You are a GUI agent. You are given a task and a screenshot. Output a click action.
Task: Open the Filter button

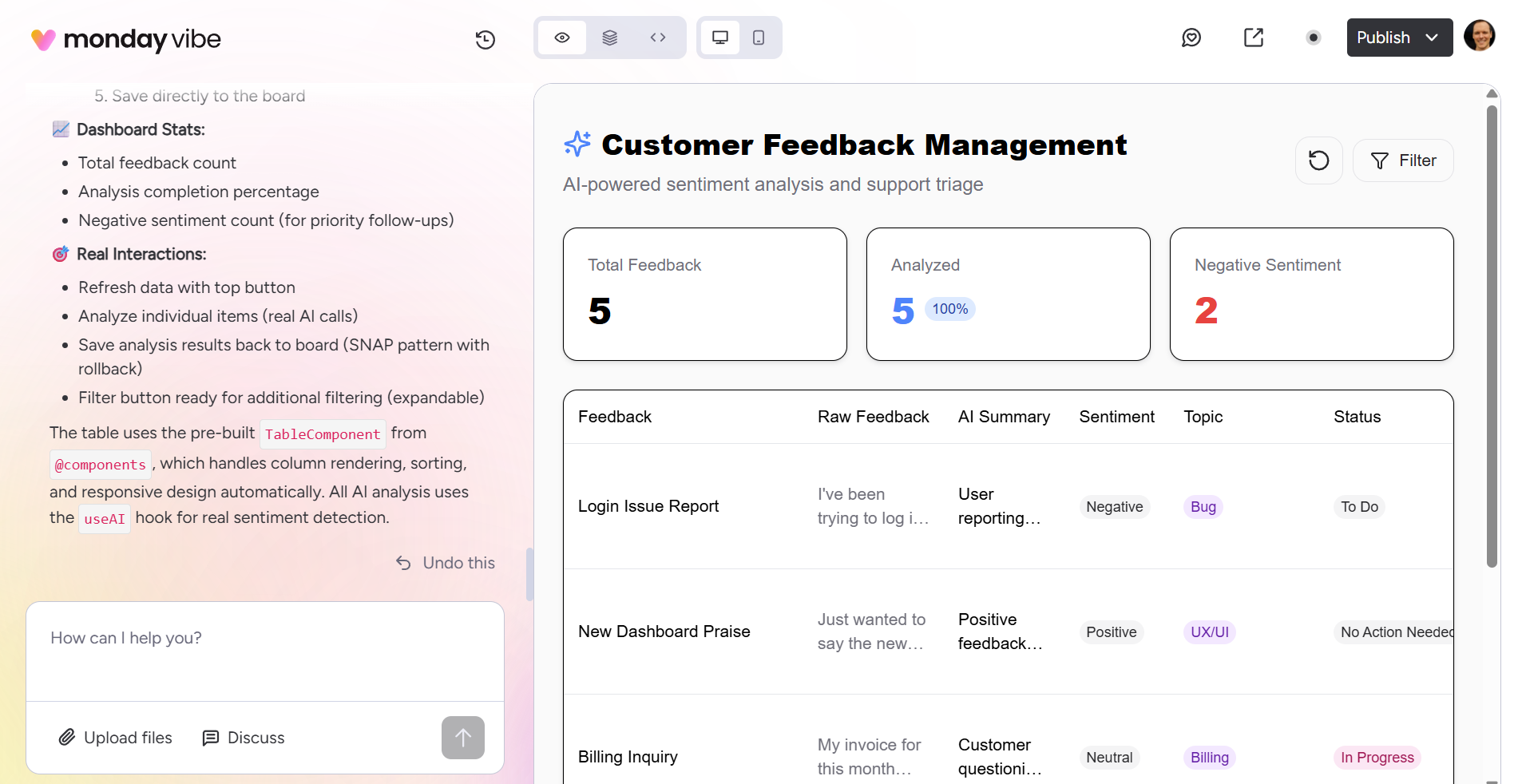click(x=1403, y=160)
